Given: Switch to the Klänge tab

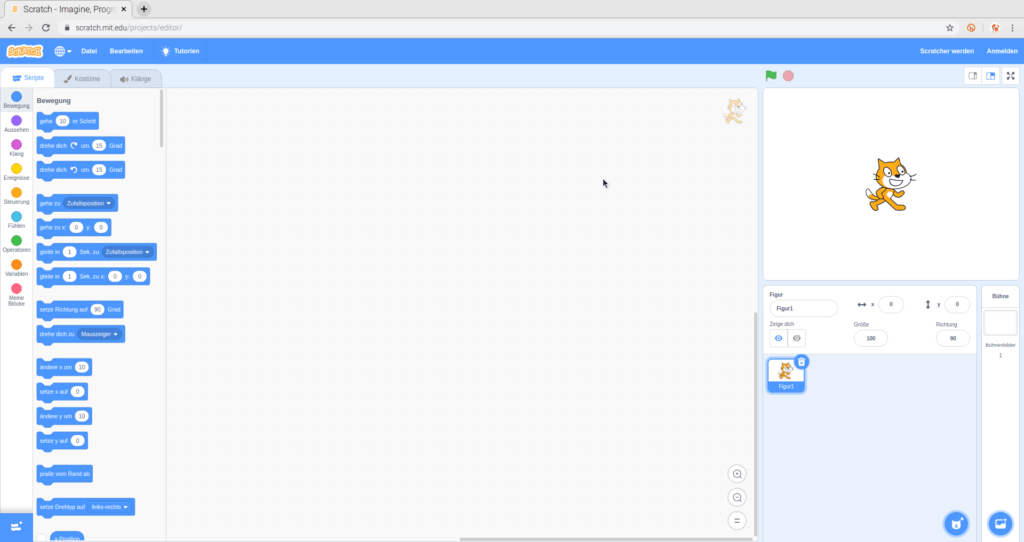Looking at the screenshot, I should pos(135,79).
